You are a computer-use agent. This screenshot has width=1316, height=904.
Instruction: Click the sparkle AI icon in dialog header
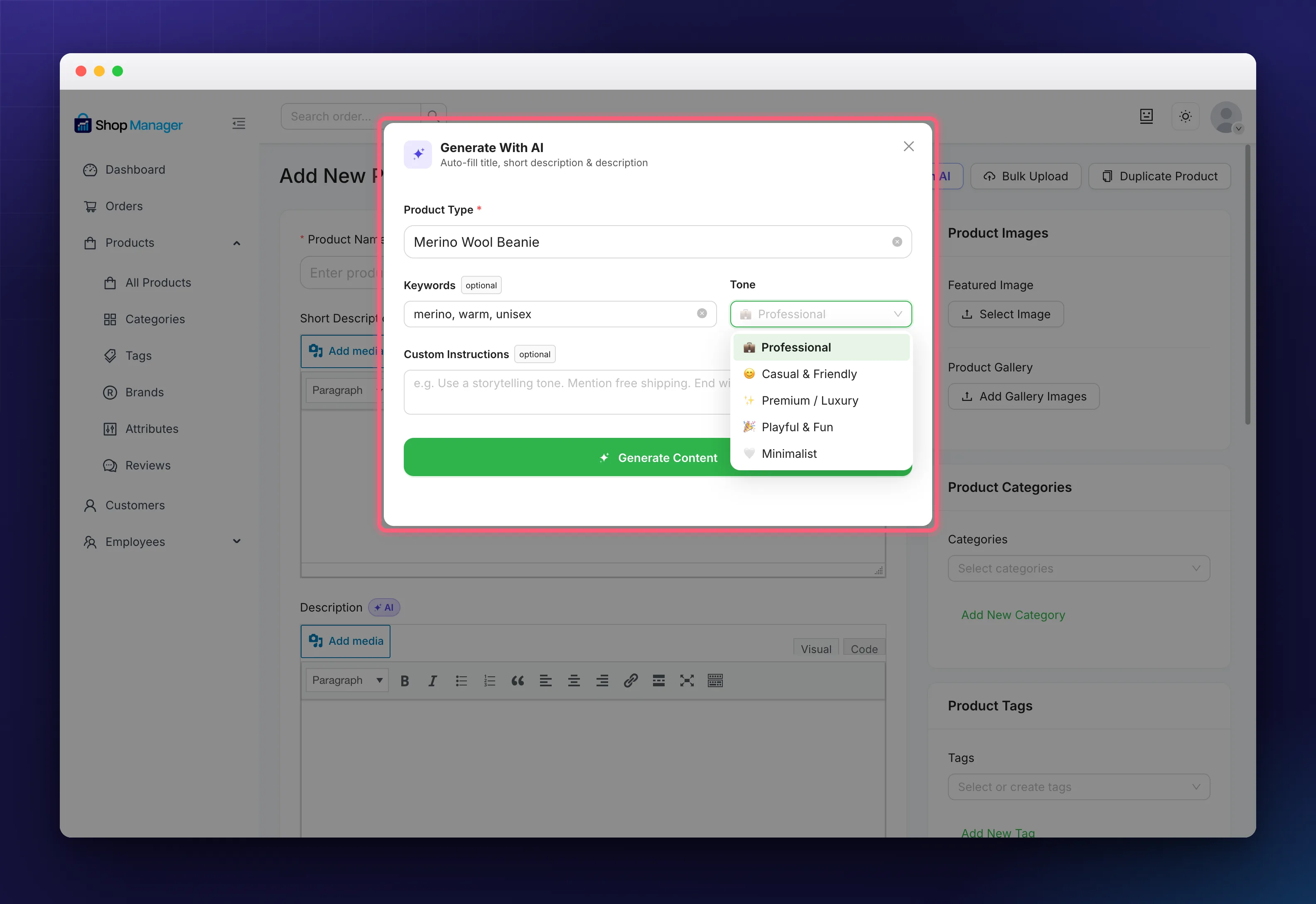click(418, 154)
